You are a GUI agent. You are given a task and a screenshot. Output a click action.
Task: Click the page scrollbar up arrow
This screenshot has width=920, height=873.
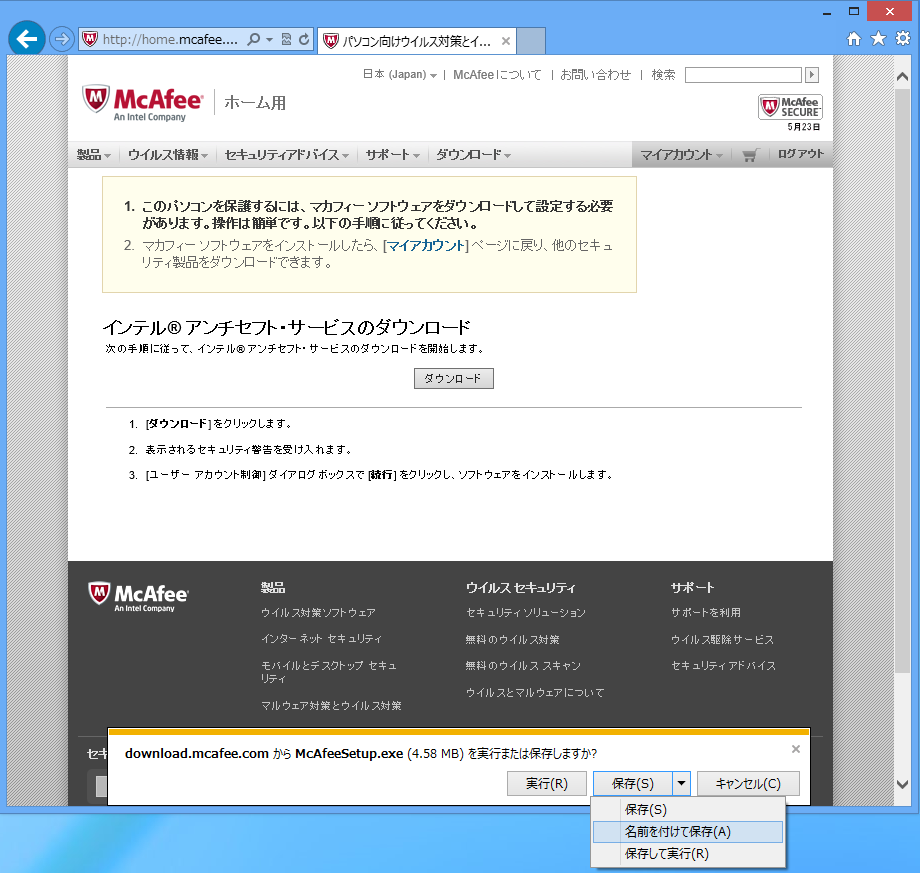pos(902,76)
